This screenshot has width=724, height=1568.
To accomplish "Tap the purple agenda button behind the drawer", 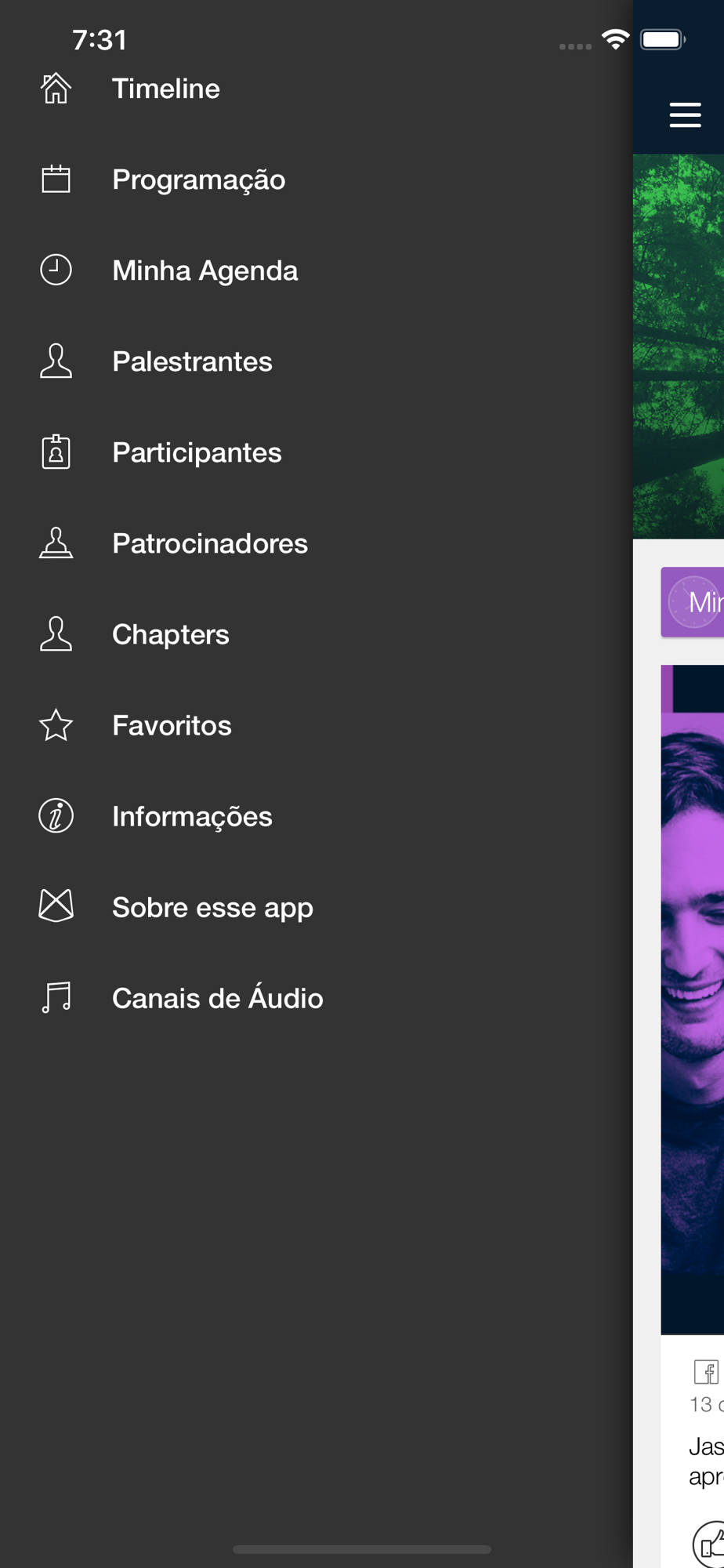I will tap(693, 602).
